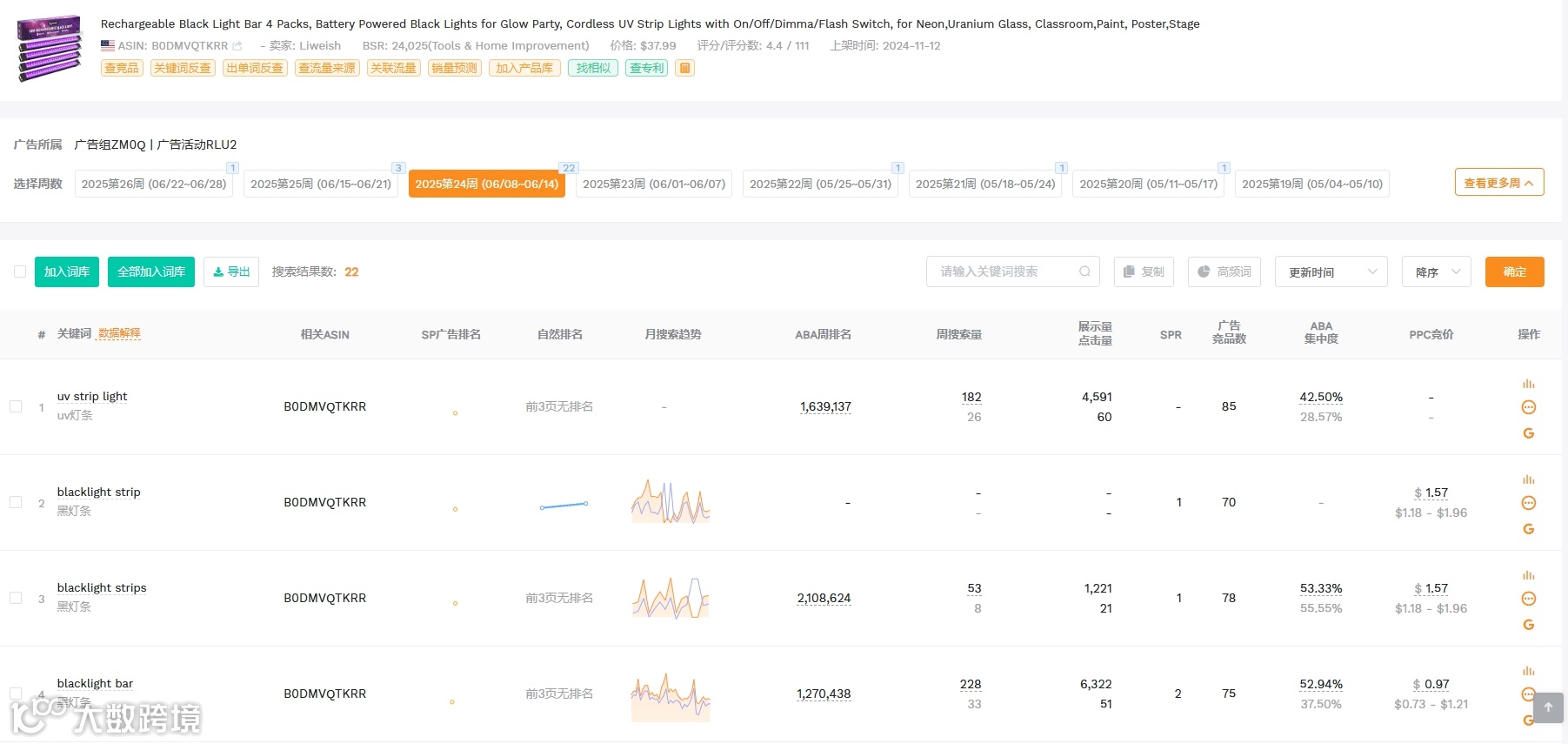This screenshot has width=1568, height=744.
Task: Select week 25 tab (06/15~06/21)
Action: point(321,184)
